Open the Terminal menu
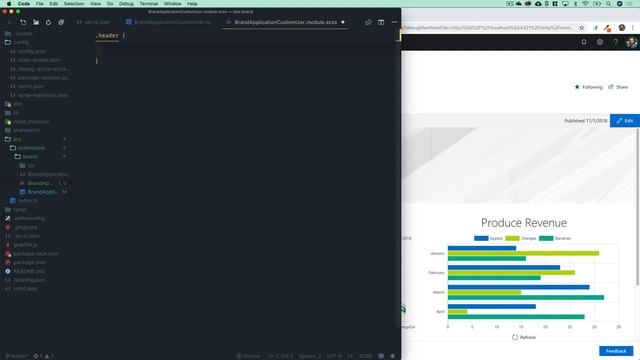The width and height of the screenshot is (640, 360). [149, 4]
